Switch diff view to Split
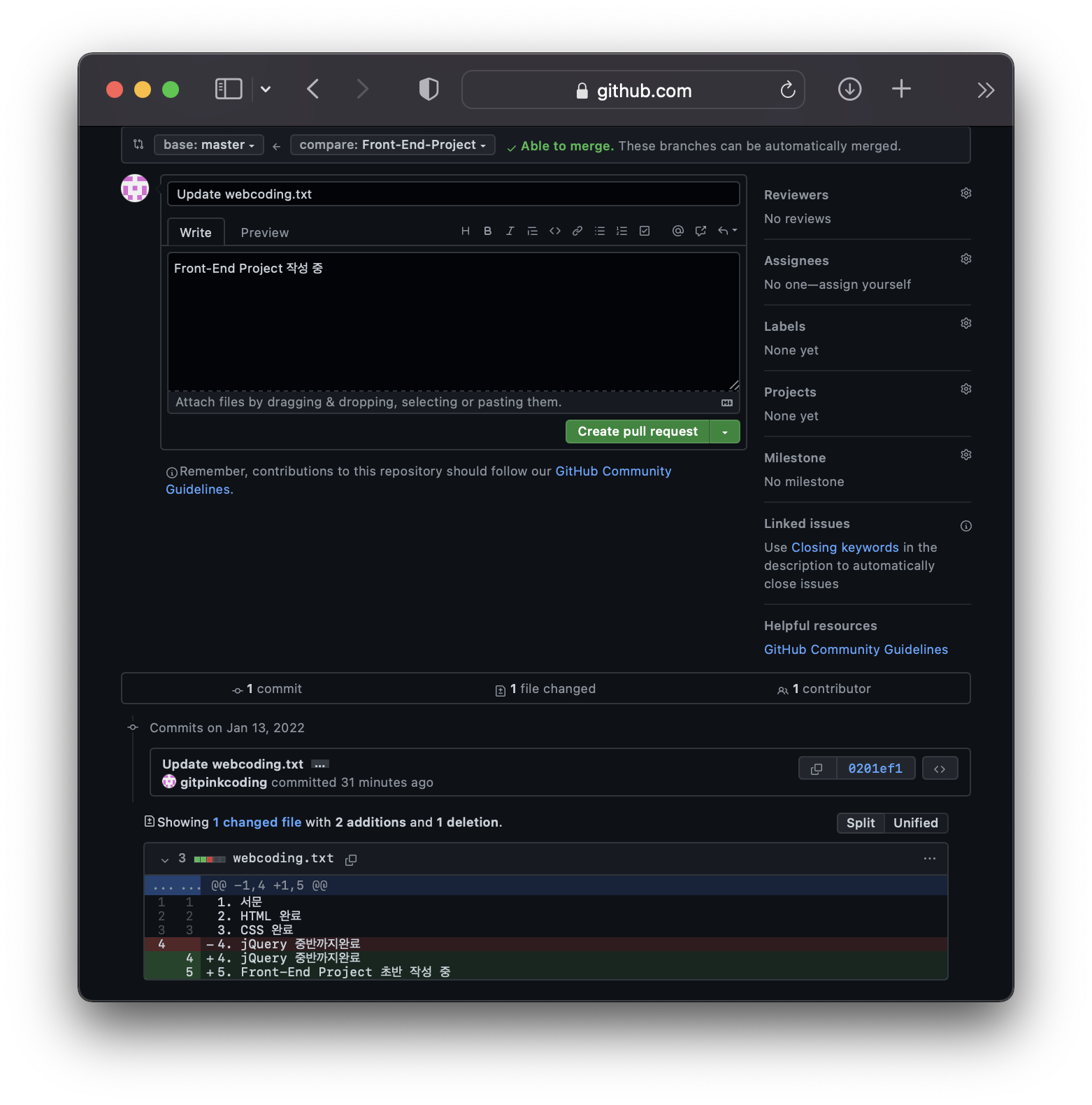1092x1105 pixels. tap(861, 823)
